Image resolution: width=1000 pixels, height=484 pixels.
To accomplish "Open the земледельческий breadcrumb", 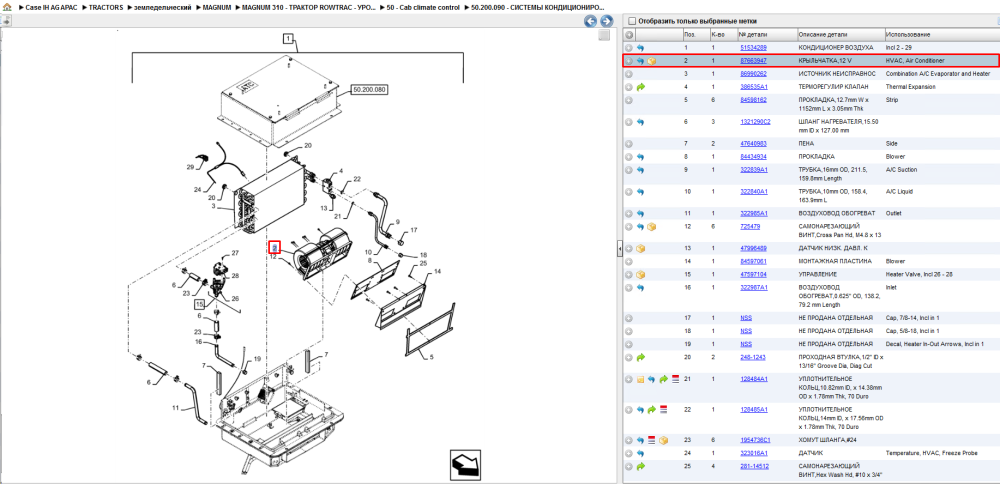I will click(163, 7).
